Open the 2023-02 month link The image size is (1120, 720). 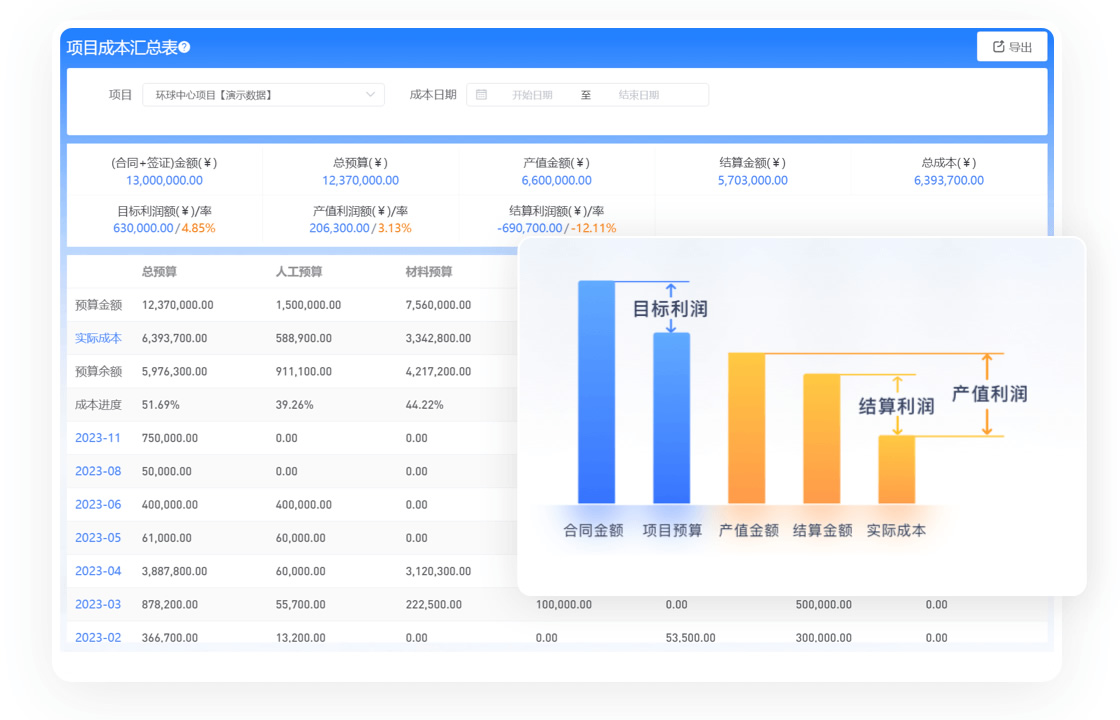[98, 637]
